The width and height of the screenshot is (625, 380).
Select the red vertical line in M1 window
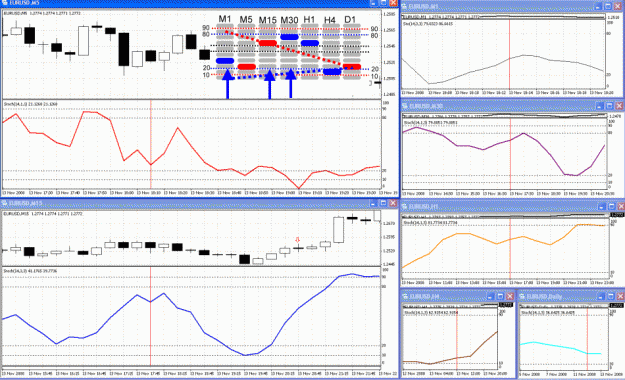point(509,54)
